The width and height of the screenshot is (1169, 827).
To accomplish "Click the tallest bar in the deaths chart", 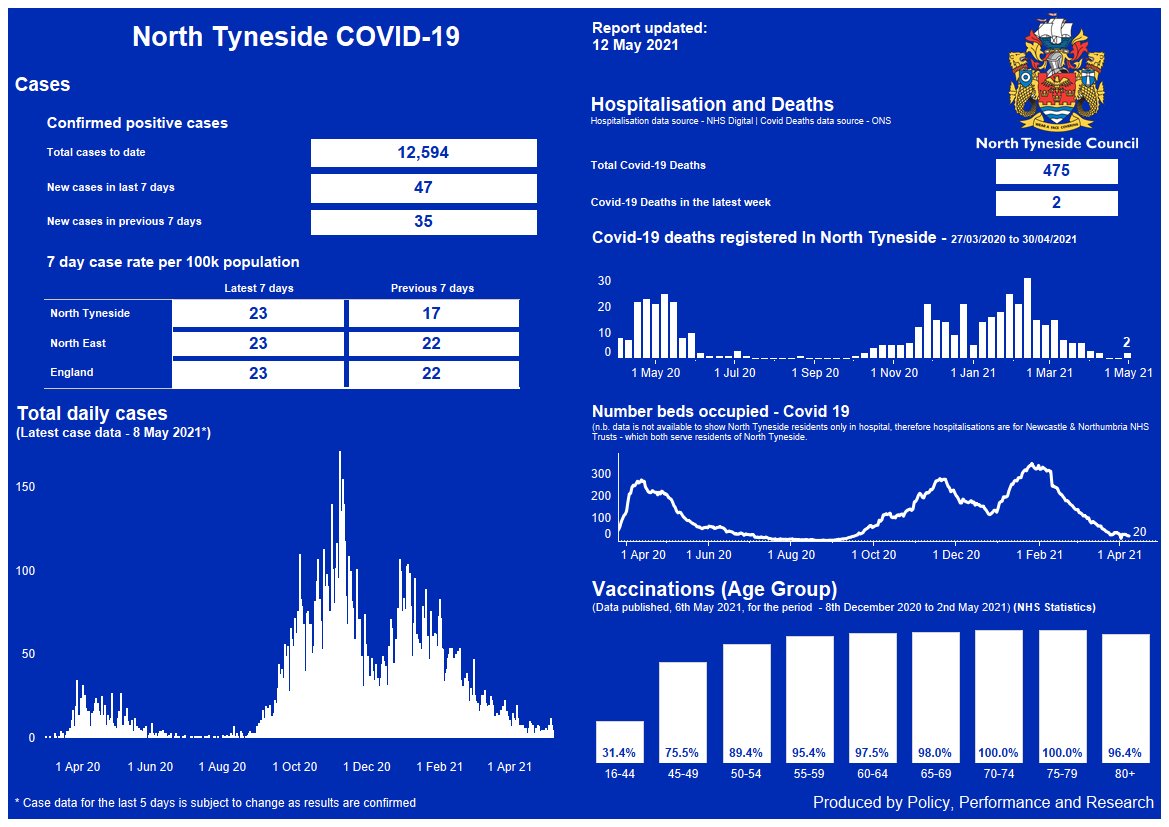I will pyautogui.click(x=1027, y=318).
